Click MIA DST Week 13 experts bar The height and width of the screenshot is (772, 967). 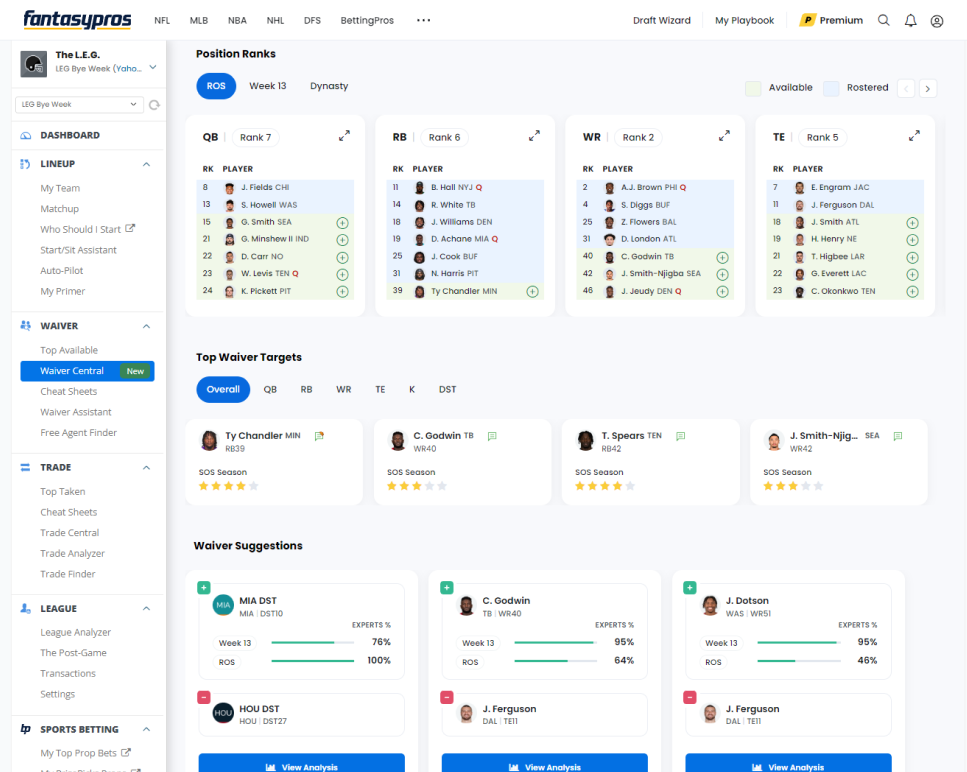coord(313,643)
